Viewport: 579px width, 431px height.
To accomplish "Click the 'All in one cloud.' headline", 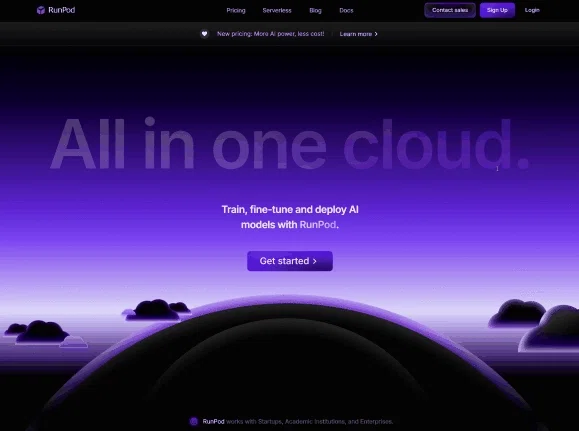I will [x=290, y=144].
